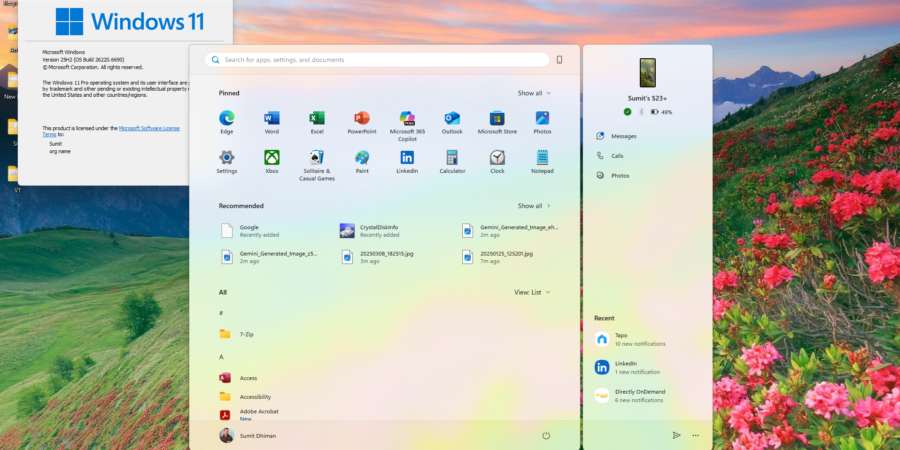The height and width of the screenshot is (450, 900).
Task: Open the View: List dropdown
Action: [x=532, y=292]
